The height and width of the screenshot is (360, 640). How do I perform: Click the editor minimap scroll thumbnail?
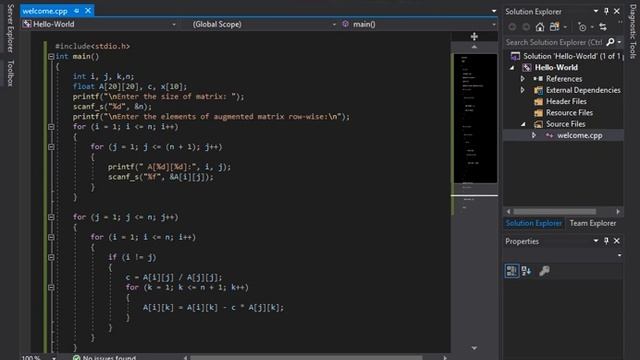pyautogui.click(x=475, y=118)
